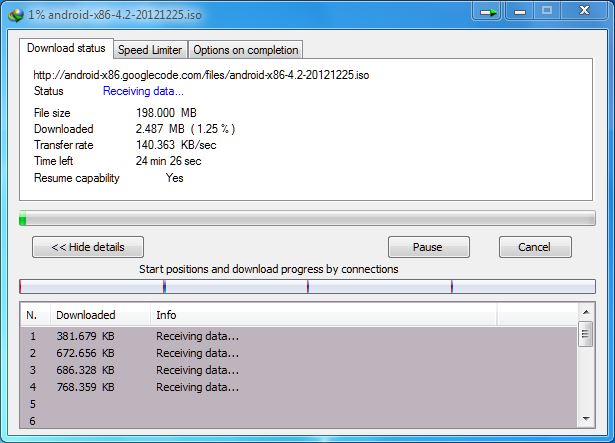This screenshot has width=615, height=443.
Task: Switch to the Download status tab
Action: pyautogui.click(x=66, y=48)
